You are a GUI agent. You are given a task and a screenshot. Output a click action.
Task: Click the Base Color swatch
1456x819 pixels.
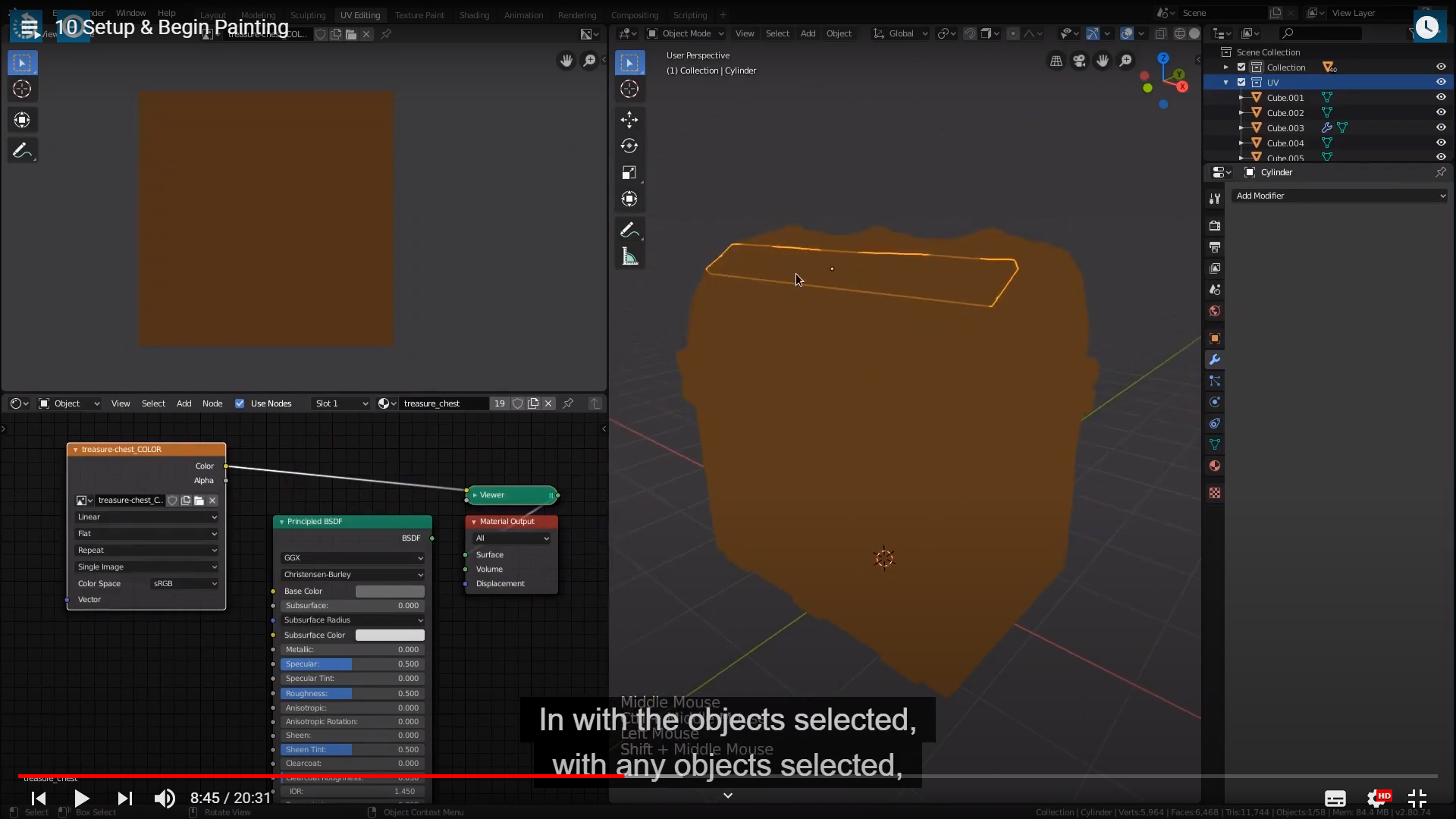[390, 591]
